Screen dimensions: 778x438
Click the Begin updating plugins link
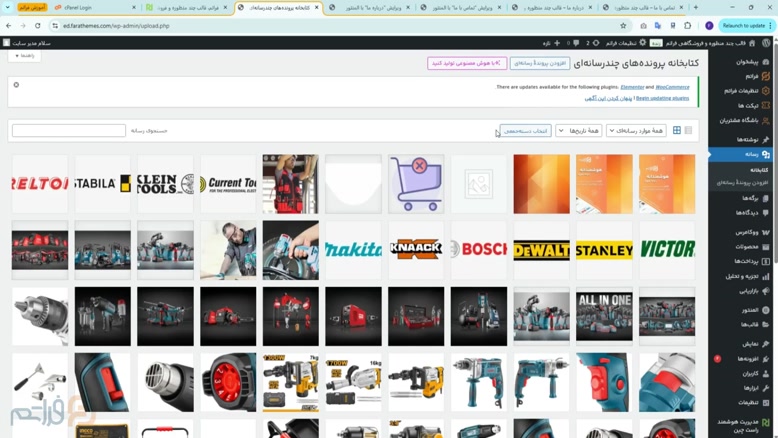(662, 98)
